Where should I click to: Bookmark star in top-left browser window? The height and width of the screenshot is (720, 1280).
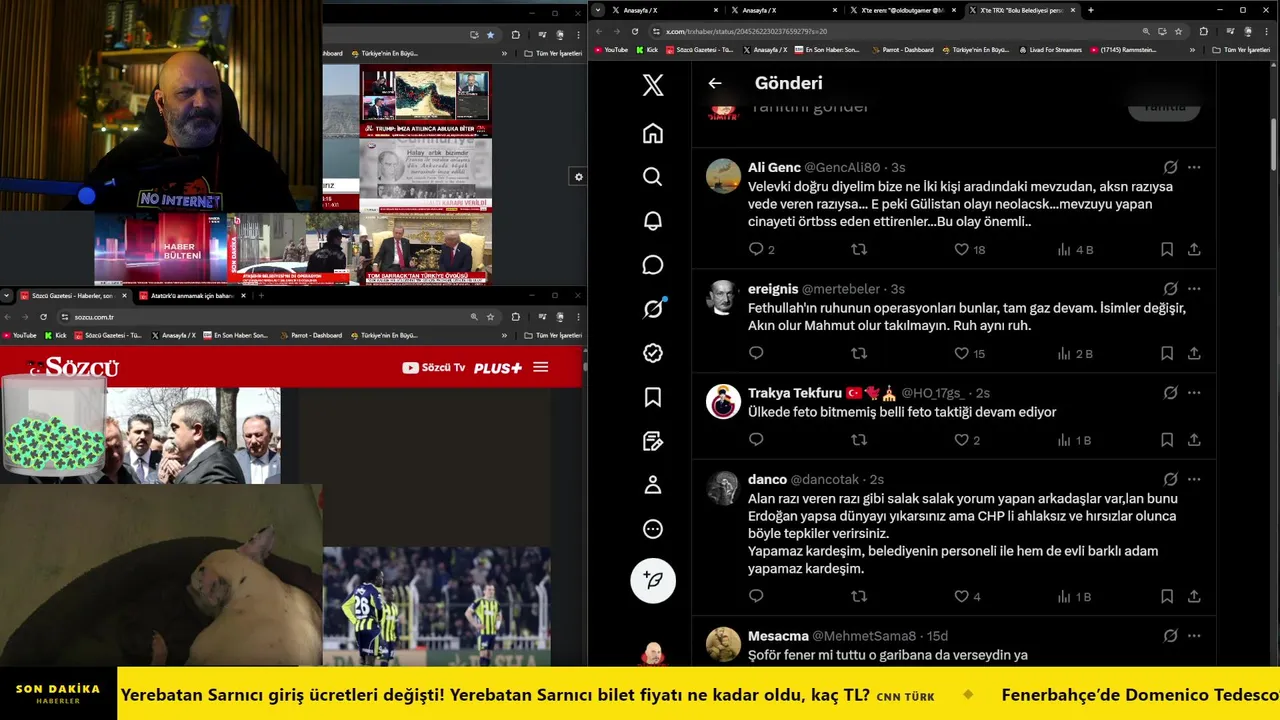tap(490, 34)
